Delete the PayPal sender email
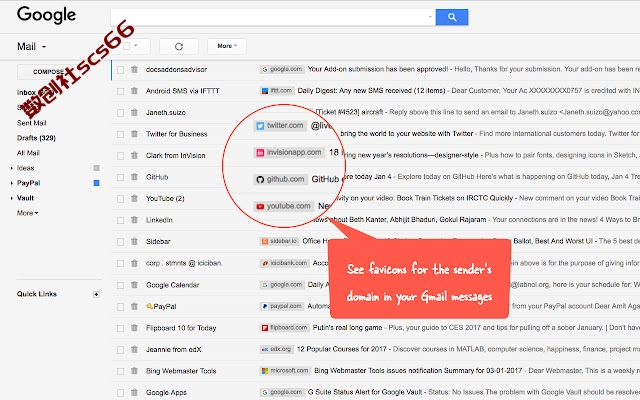 point(134,307)
